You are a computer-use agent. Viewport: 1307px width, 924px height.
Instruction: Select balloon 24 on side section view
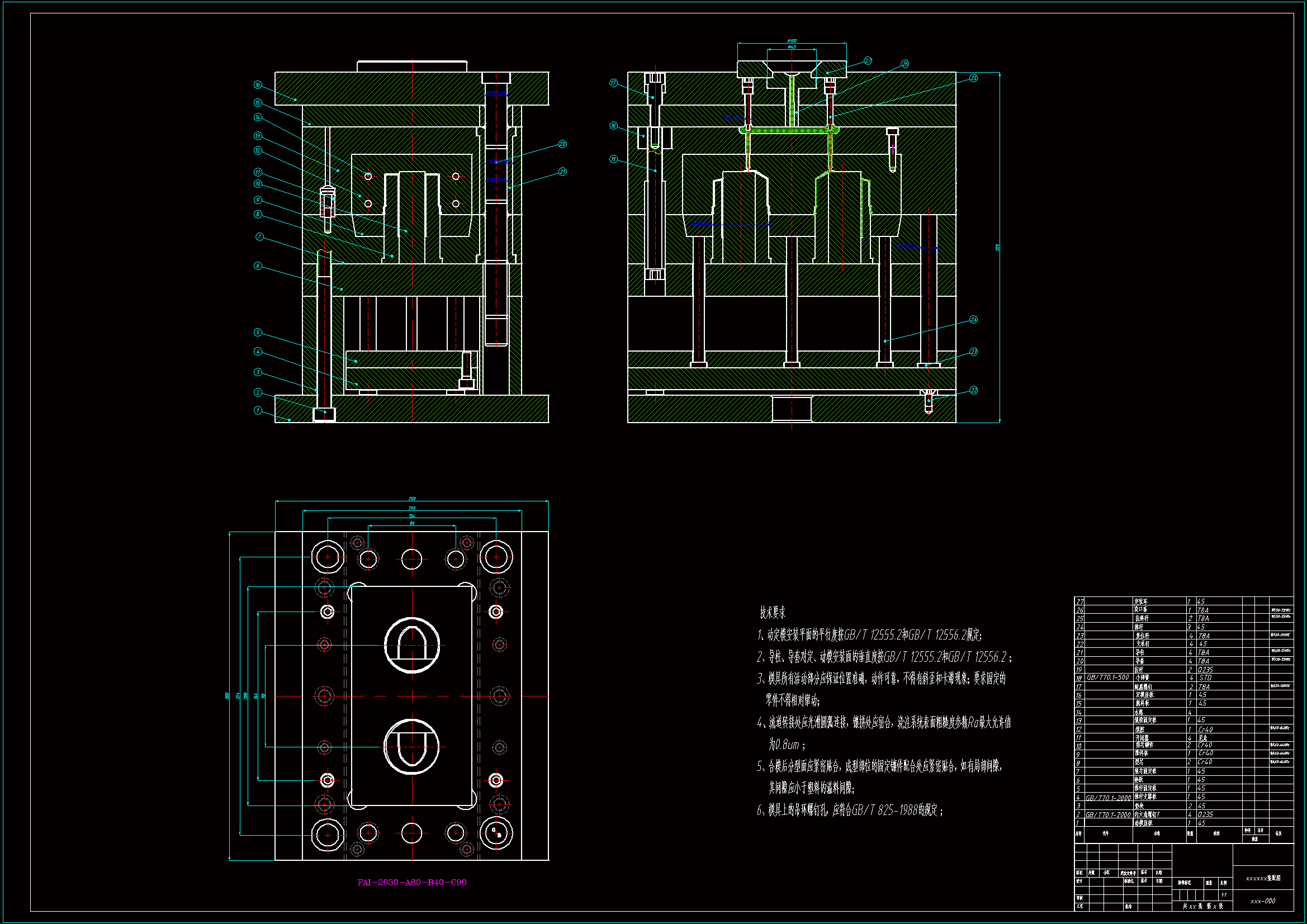(x=973, y=319)
